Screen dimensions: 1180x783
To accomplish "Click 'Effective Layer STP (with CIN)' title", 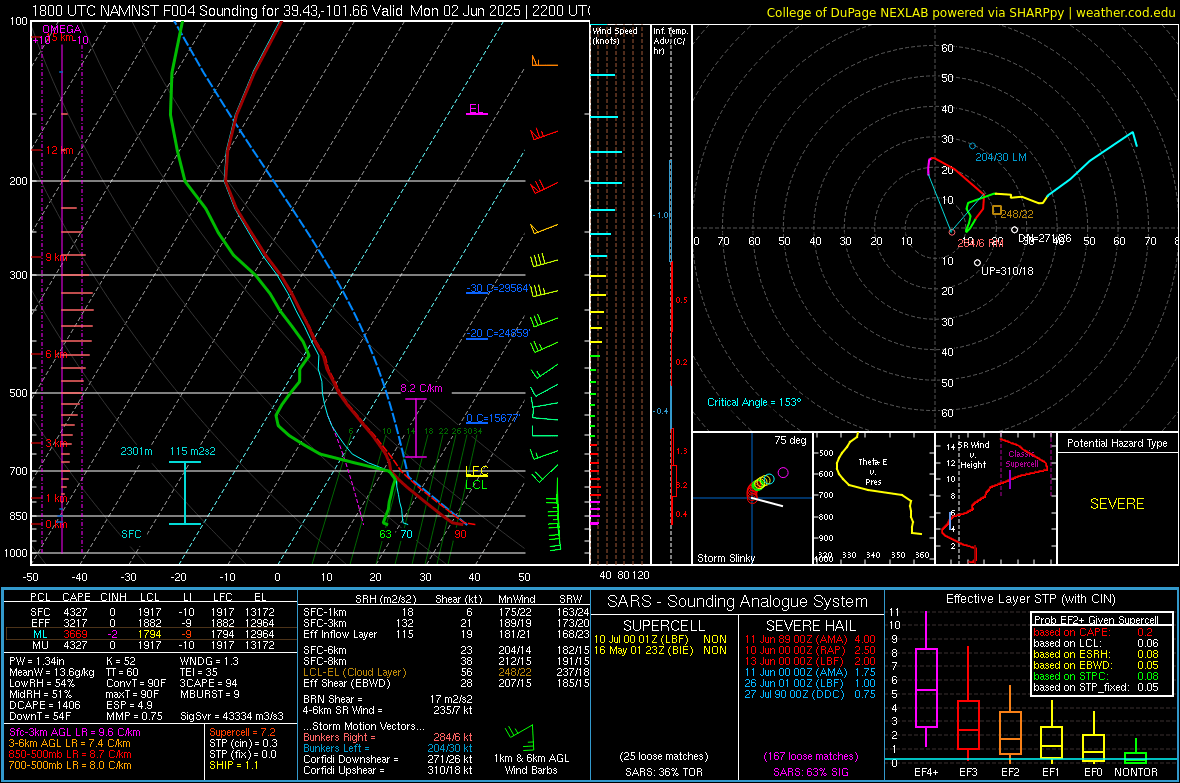I will [x=1031, y=599].
